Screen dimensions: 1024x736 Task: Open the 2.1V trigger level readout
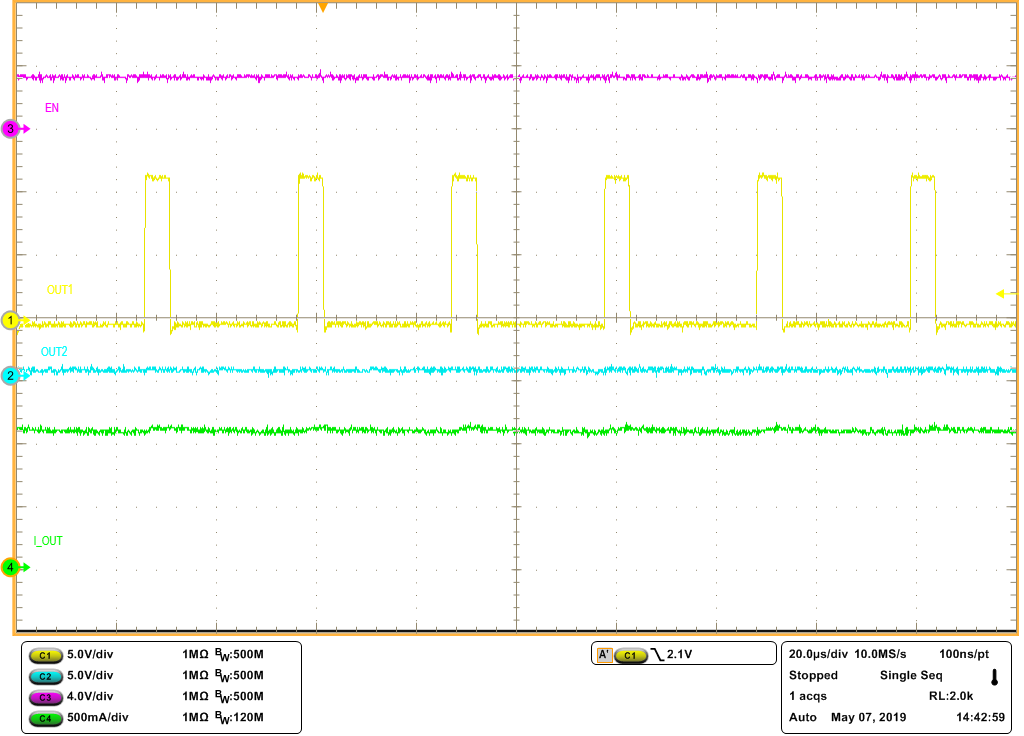(680, 653)
